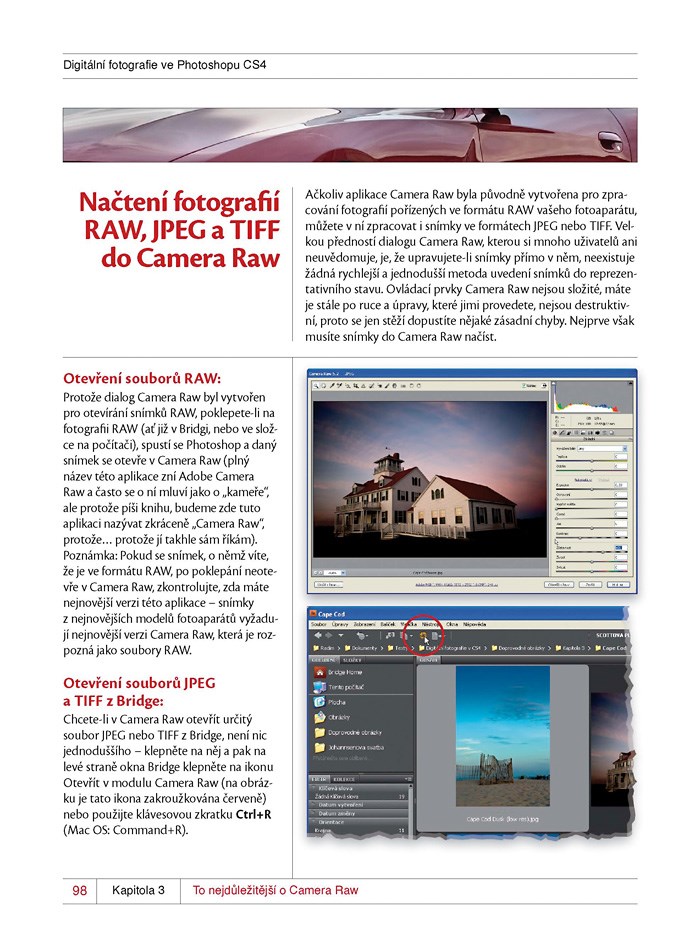Toggle highlight clipping warning on histogram
The width and height of the screenshot is (700, 941).
pos(630,383)
